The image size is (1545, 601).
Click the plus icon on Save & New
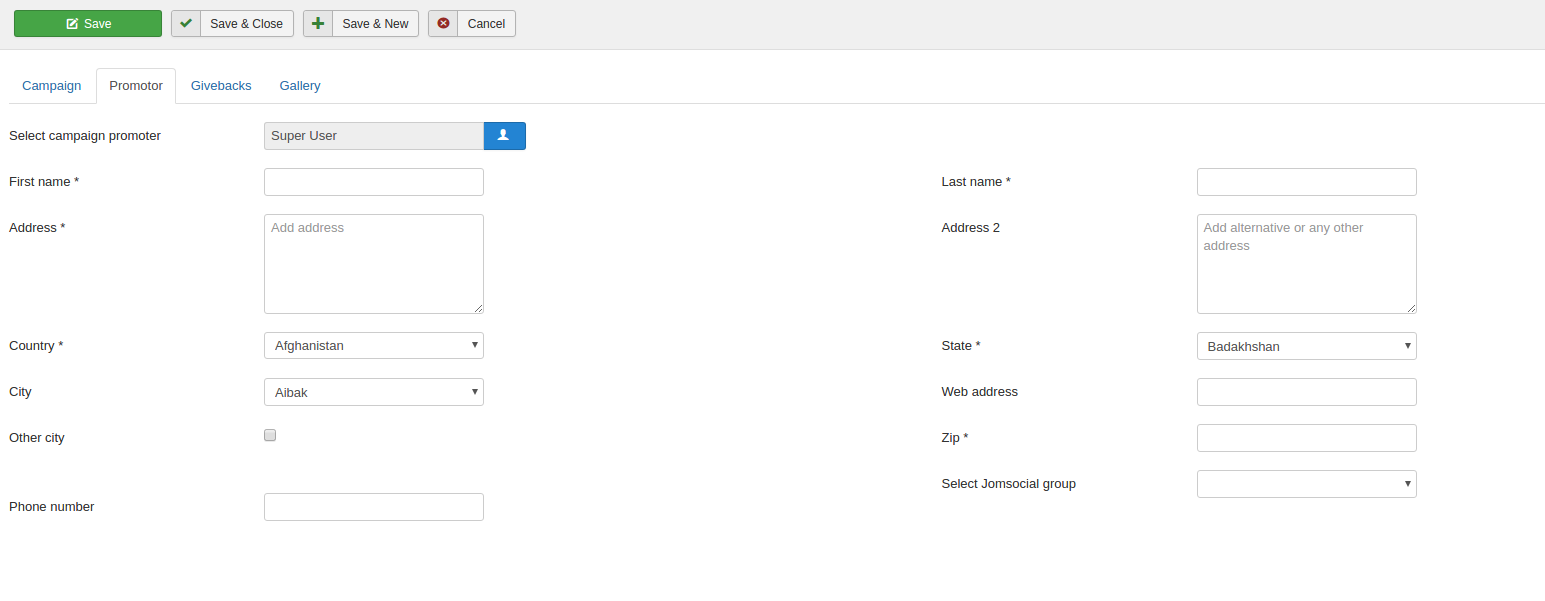[318, 23]
